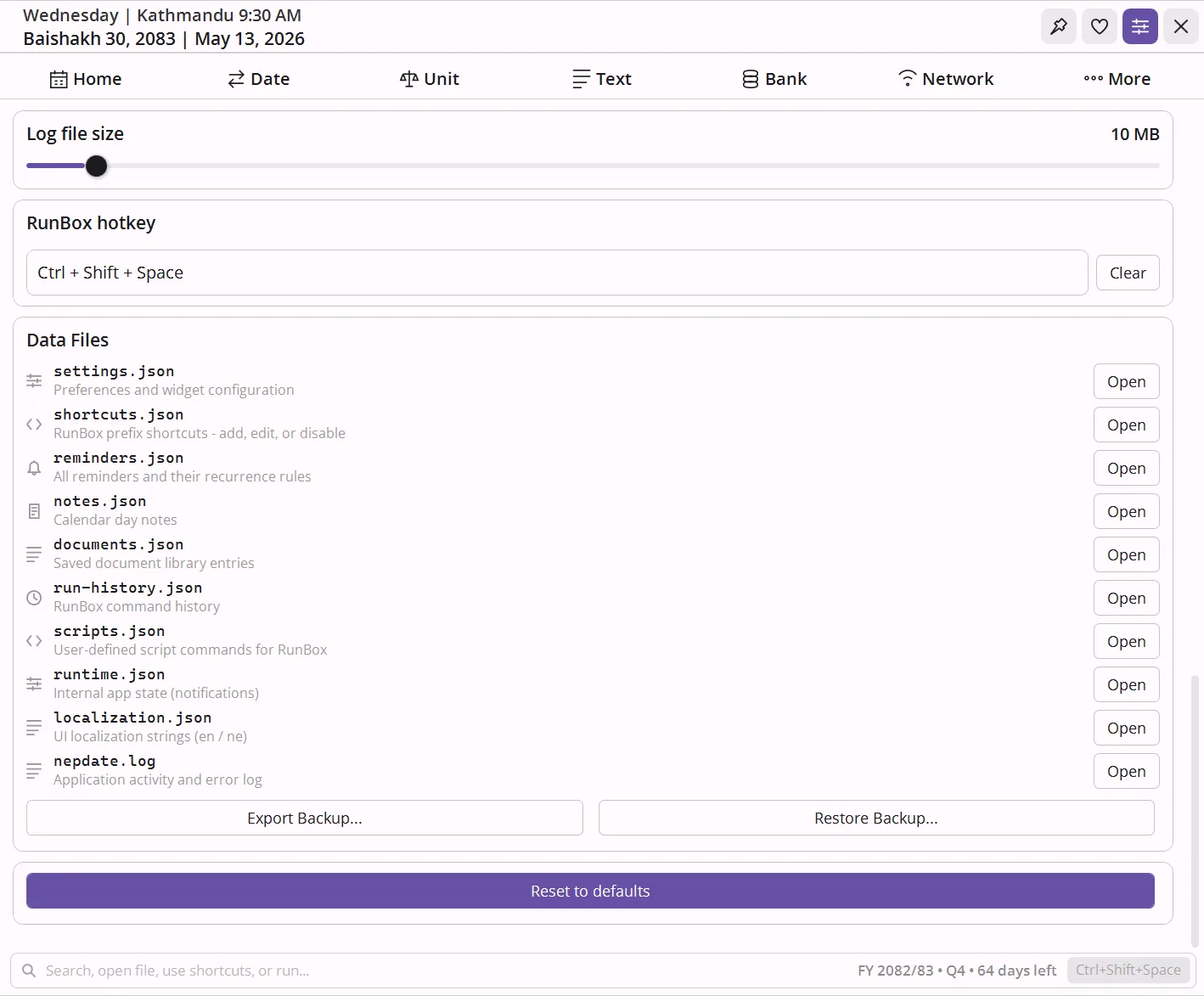Click the nepdate.log lines icon
Image resolution: width=1204 pixels, height=996 pixels.
[x=34, y=771]
